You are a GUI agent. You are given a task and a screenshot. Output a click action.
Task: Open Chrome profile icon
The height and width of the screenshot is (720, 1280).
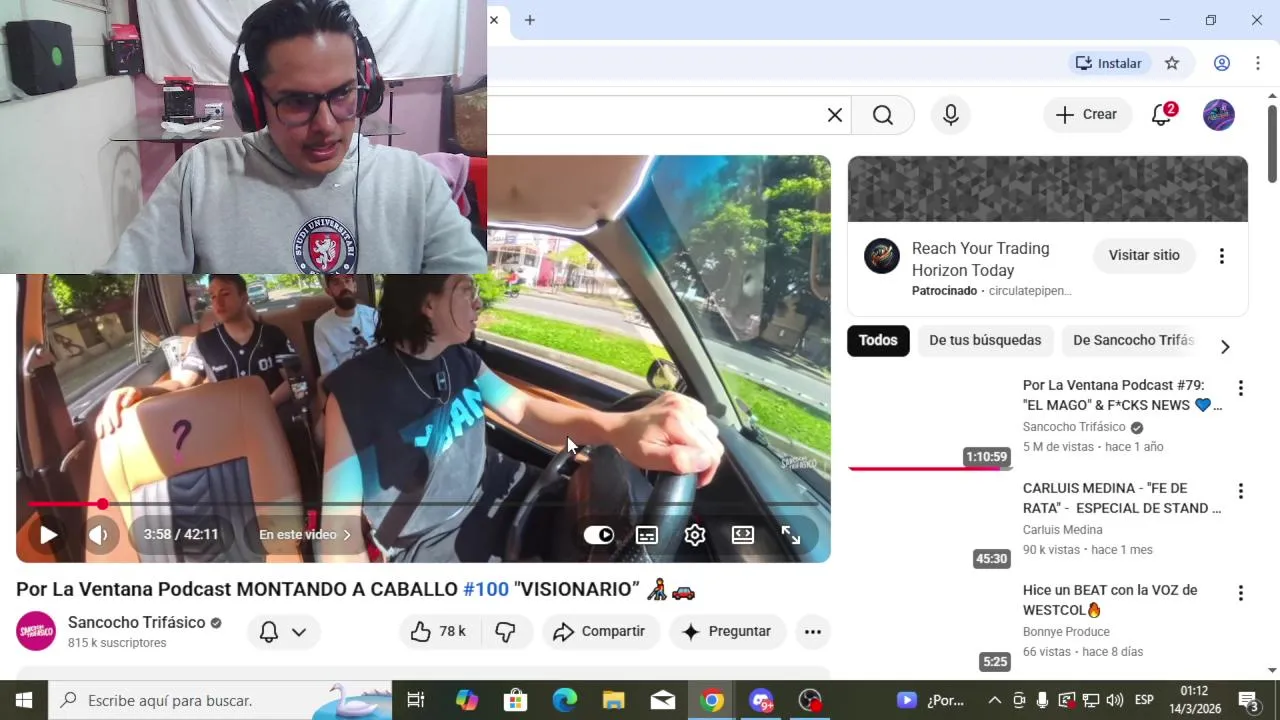coord(1222,63)
